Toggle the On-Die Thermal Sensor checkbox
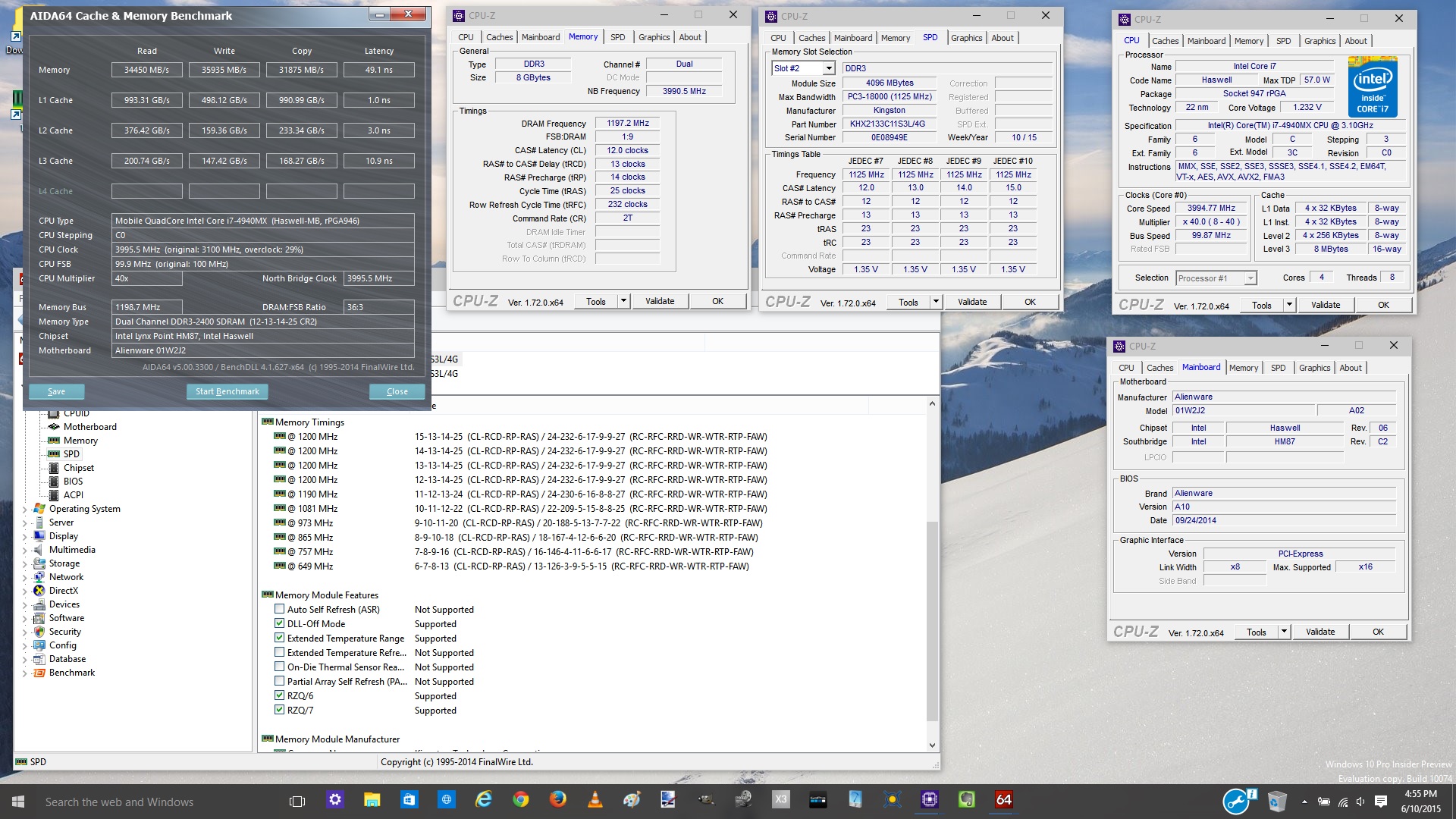The width and height of the screenshot is (1456, 819). [279, 667]
